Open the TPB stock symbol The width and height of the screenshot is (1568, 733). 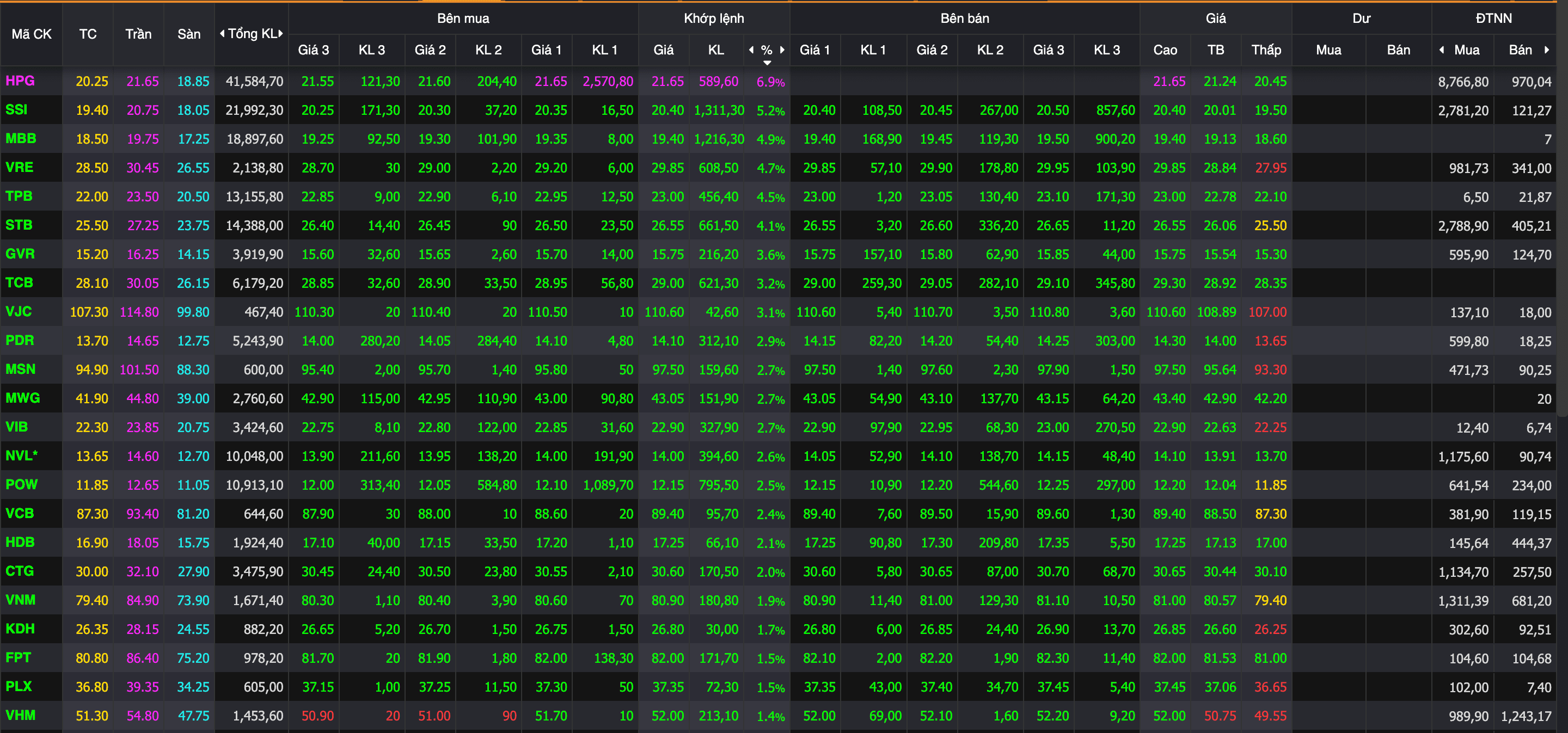coord(19,196)
